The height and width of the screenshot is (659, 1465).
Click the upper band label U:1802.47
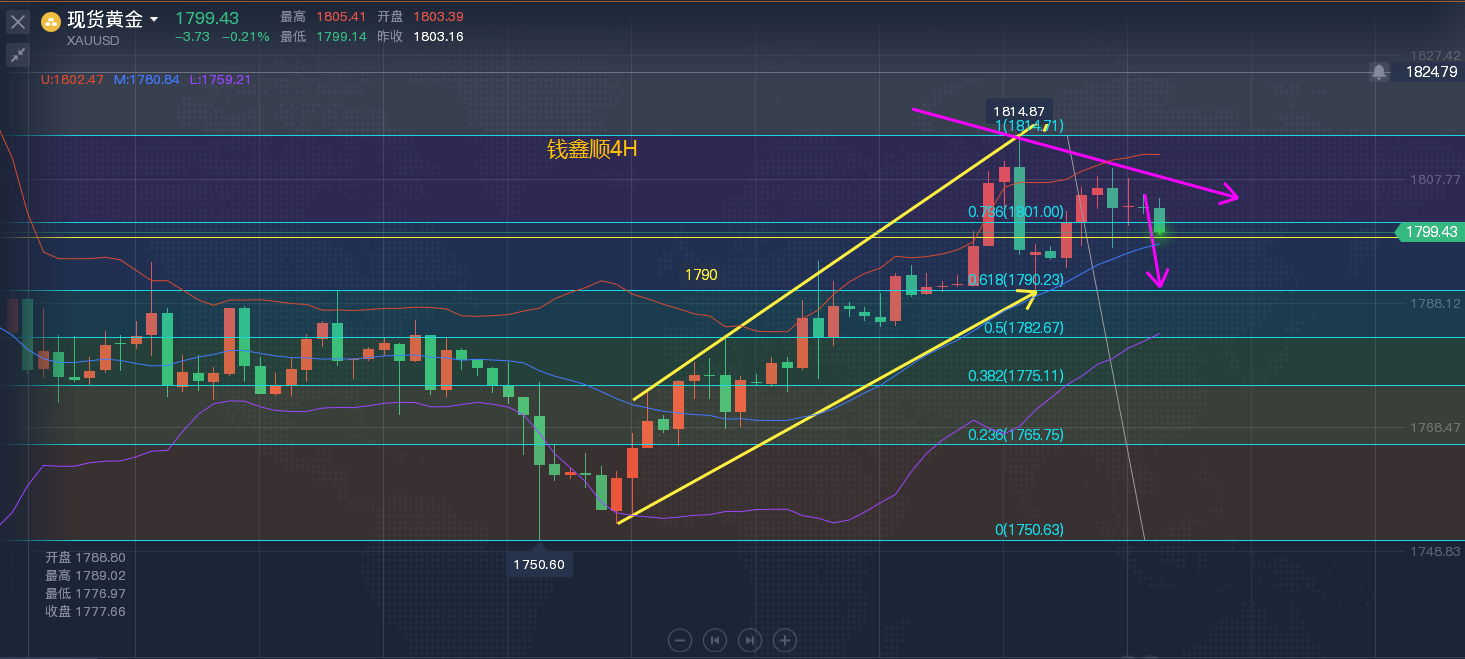click(x=74, y=79)
